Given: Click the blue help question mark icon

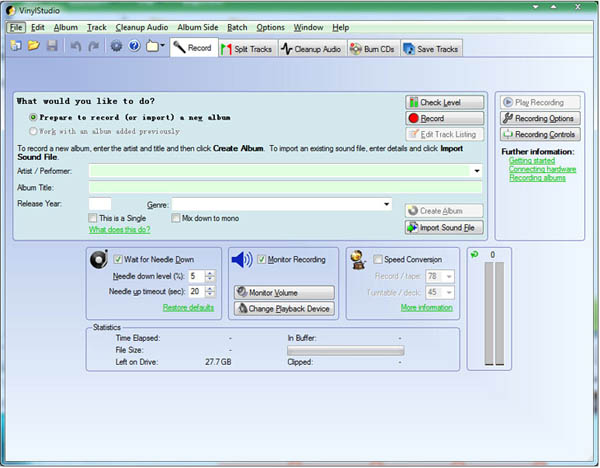Looking at the screenshot, I should (134, 46).
